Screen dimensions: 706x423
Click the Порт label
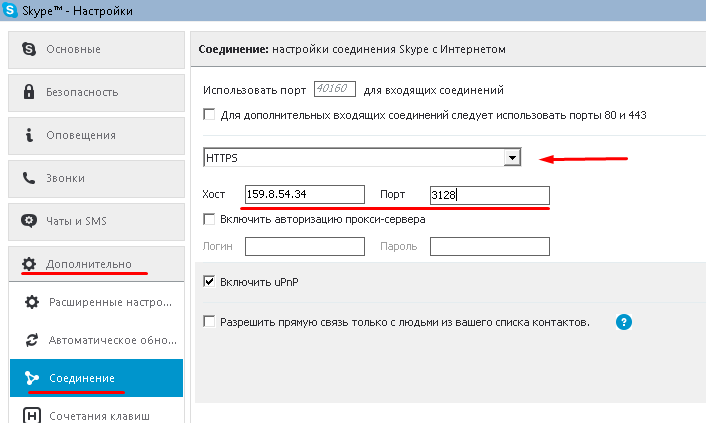tap(393, 194)
